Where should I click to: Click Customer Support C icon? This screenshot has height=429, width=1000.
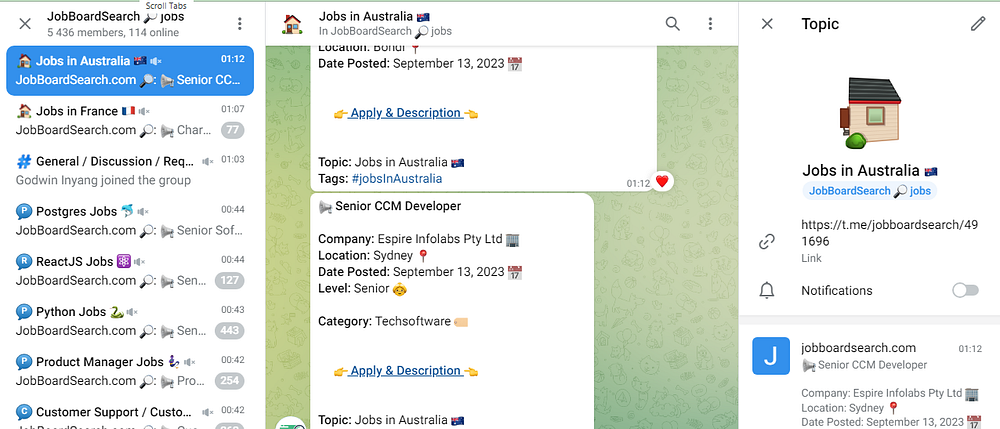24,412
